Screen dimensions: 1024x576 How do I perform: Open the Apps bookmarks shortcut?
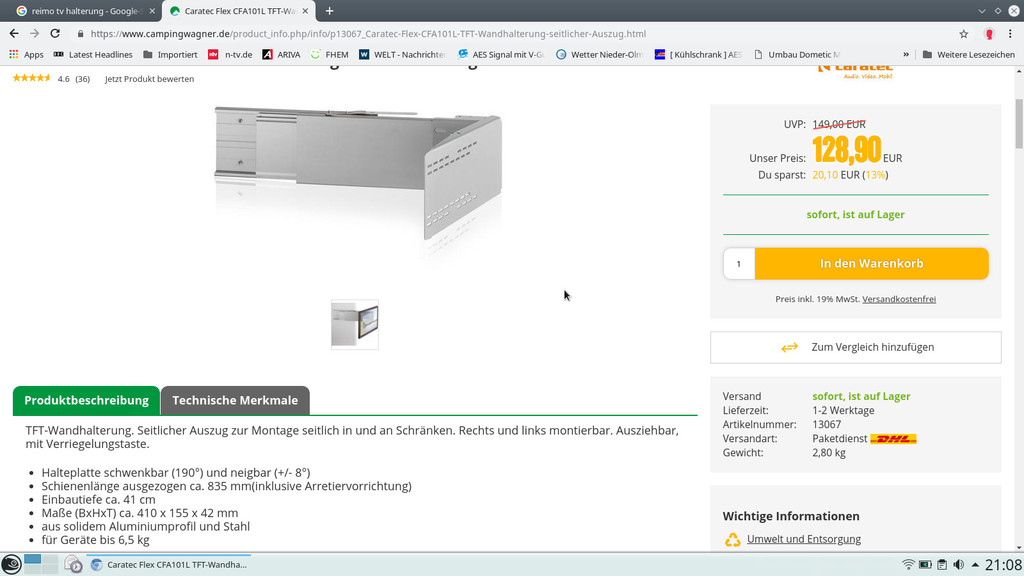(26, 54)
